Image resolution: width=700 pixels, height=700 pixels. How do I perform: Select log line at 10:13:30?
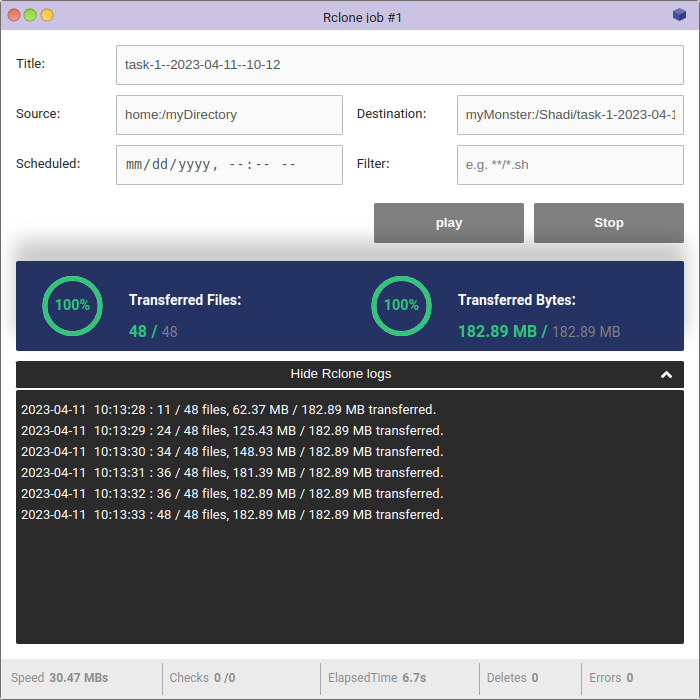click(x=232, y=451)
